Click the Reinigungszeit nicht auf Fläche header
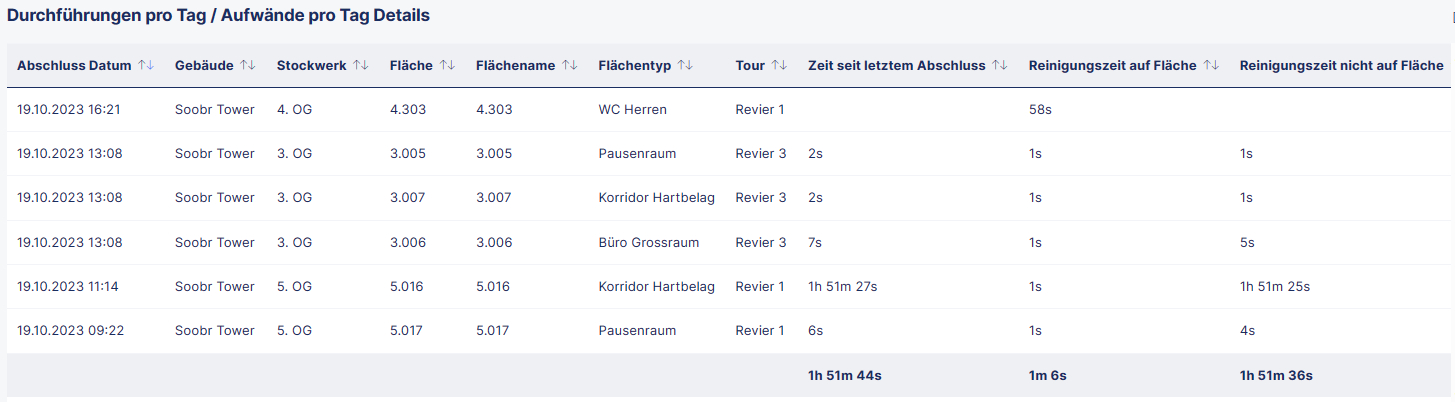This screenshot has width=1455, height=402. tap(1341, 66)
